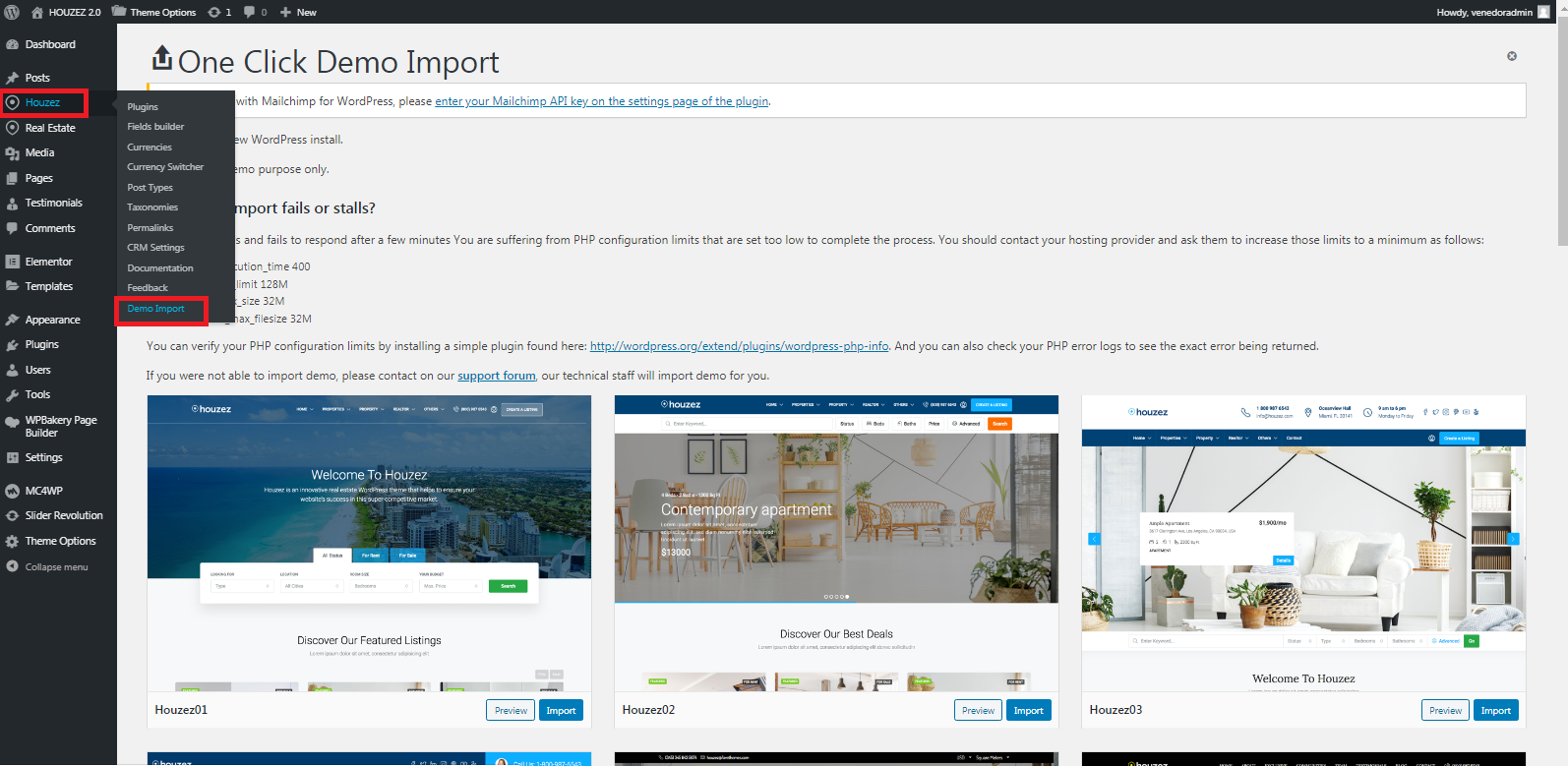Preview the Houzez01 demo

pyautogui.click(x=511, y=710)
